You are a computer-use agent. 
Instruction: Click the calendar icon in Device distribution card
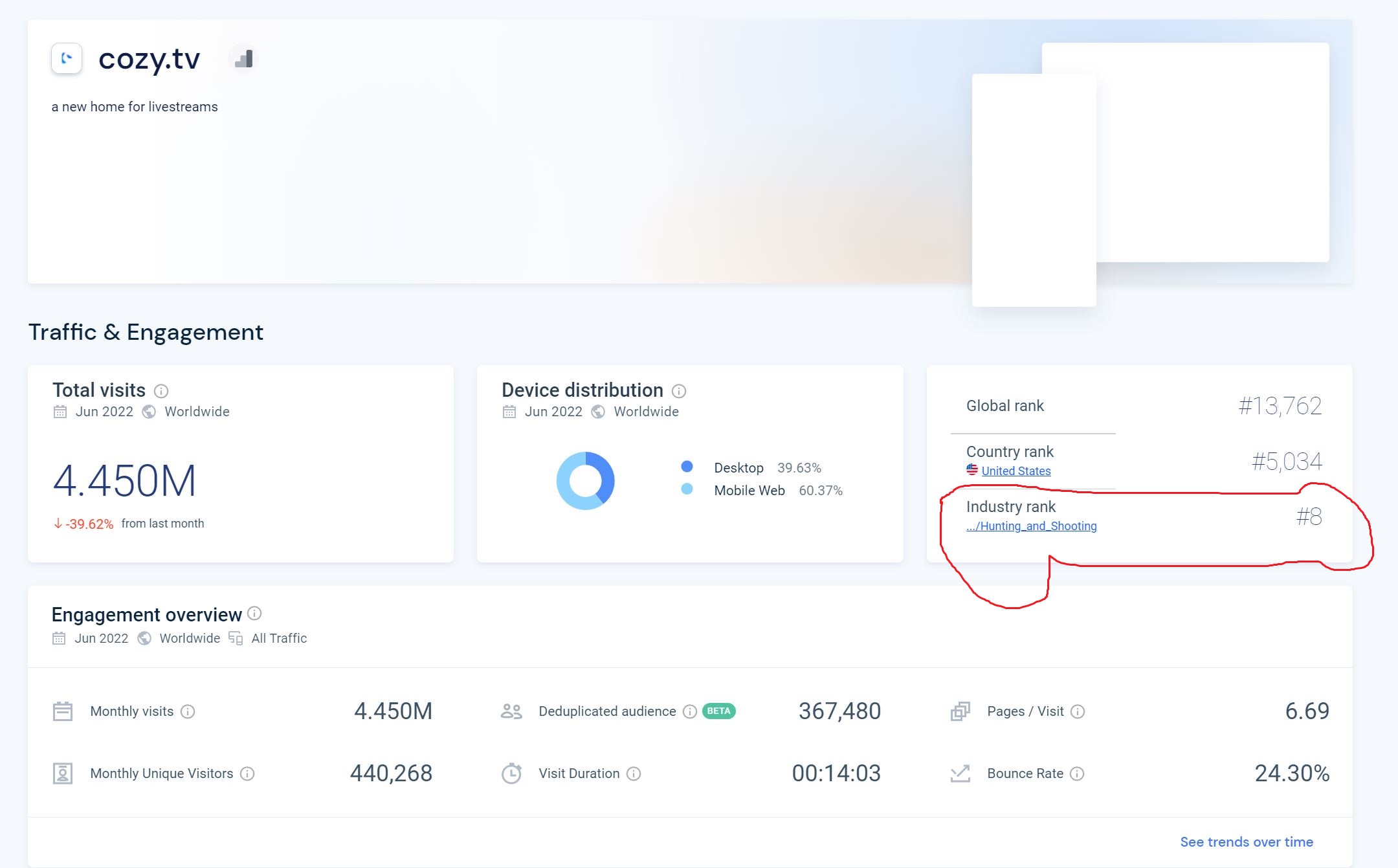click(x=509, y=412)
